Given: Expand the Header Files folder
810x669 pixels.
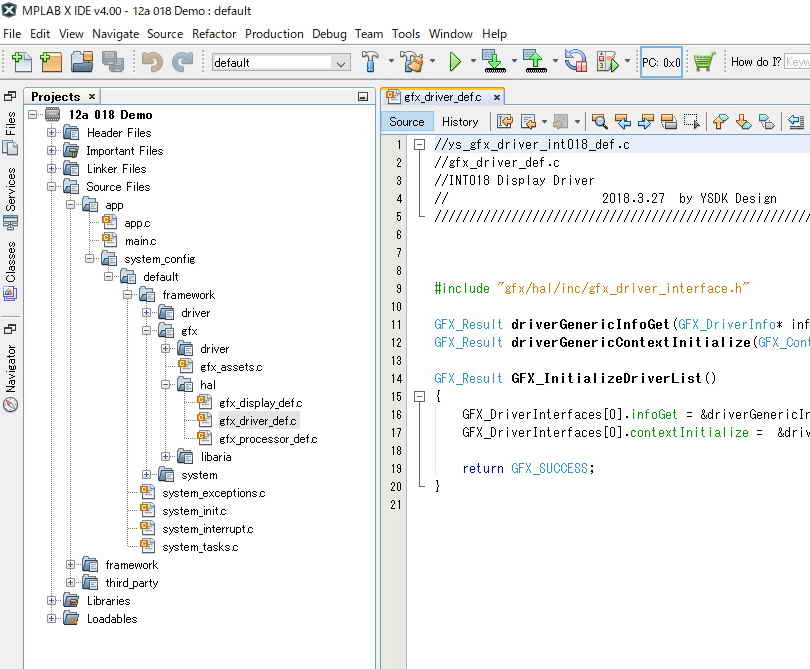Looking at the screenshot, I should click(52, 133).
